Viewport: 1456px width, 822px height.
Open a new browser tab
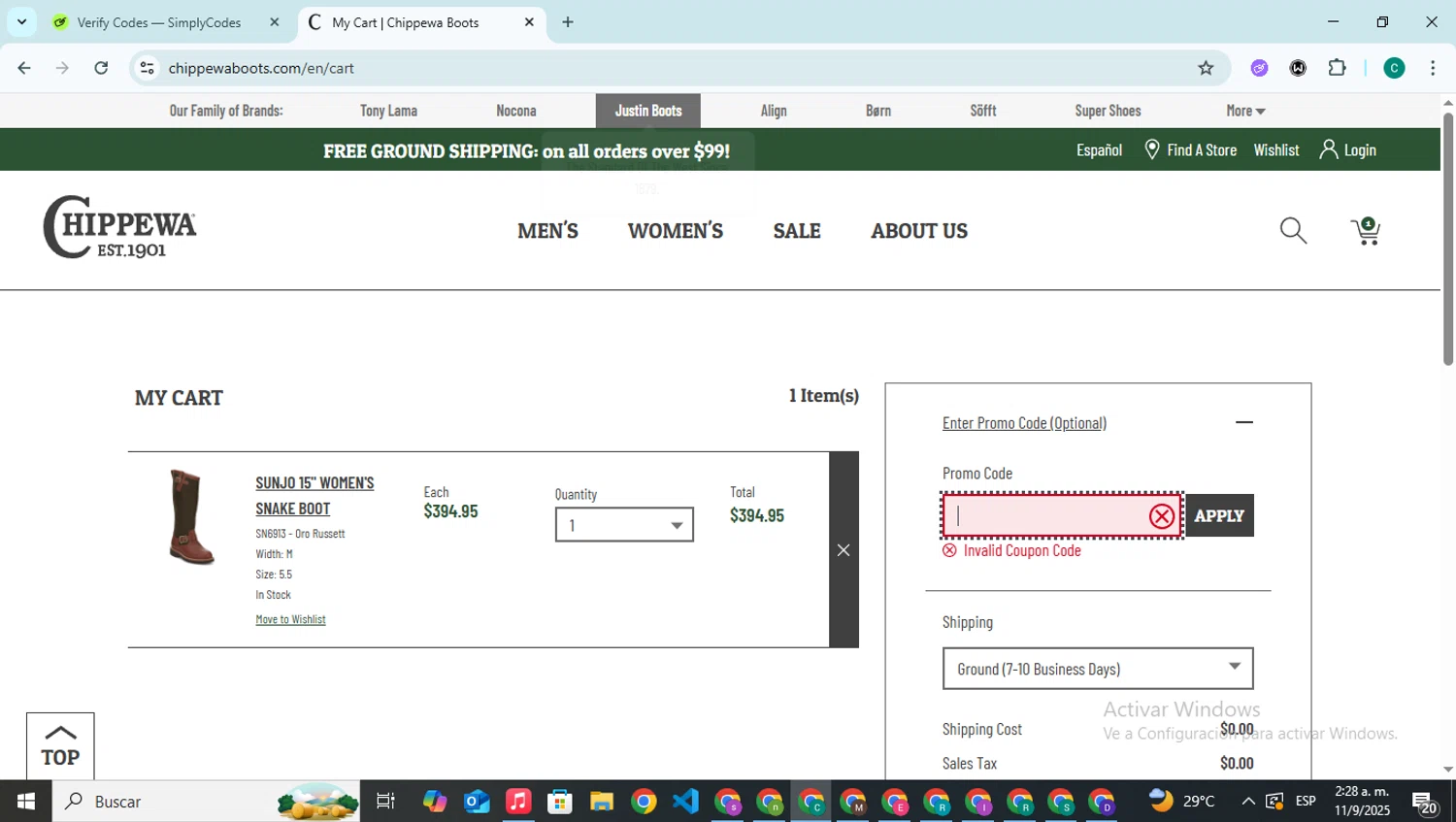pos(568,22)
